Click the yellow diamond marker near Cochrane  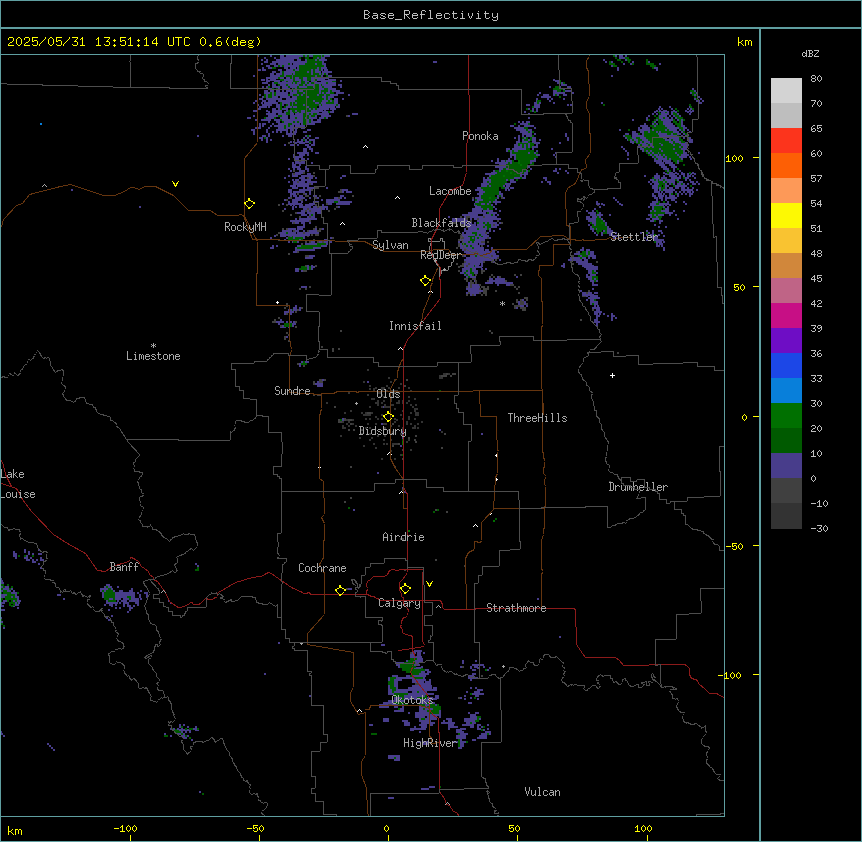click(x=340, y=590)
